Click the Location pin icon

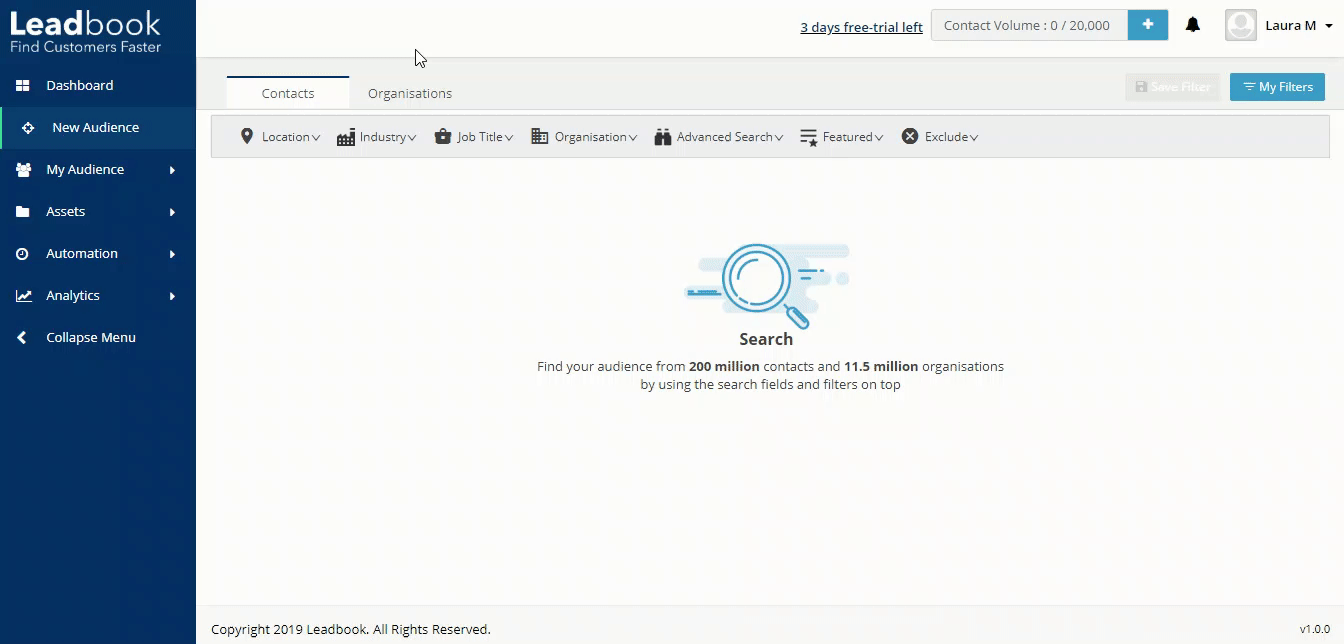coord(247,137)
